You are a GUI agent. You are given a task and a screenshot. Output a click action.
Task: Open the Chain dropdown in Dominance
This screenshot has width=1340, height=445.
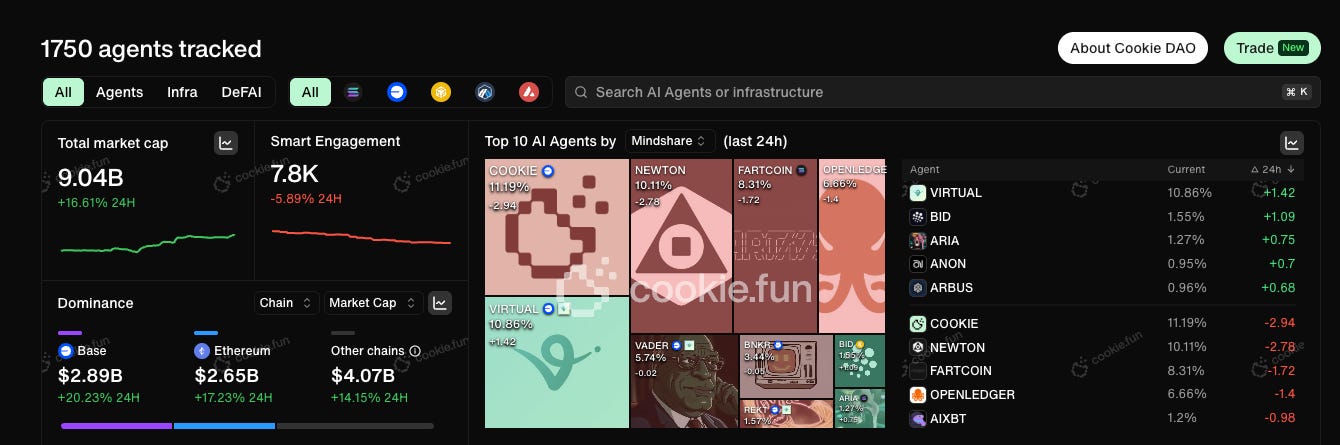[286, 302]
